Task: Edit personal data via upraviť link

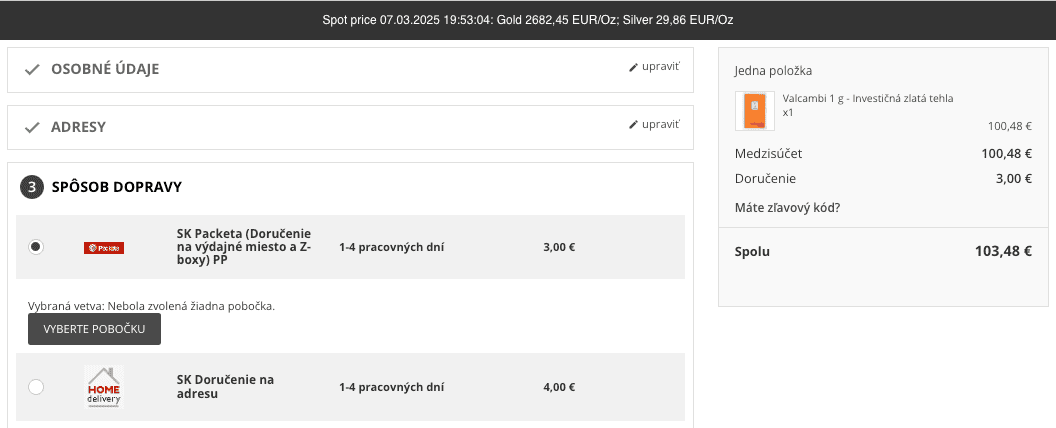Action: point(661,67)
